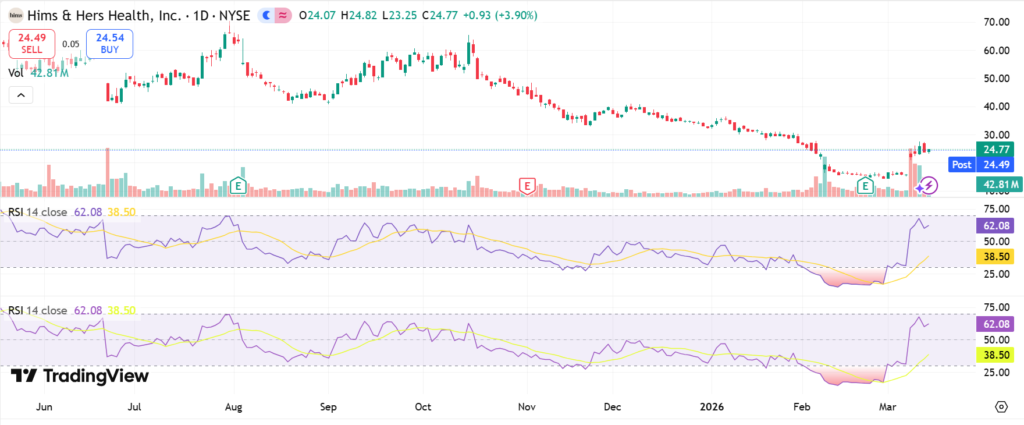1024x425 pixels.
Task: Click the Feb label on the time axis
Action: [x=801, y=407]
